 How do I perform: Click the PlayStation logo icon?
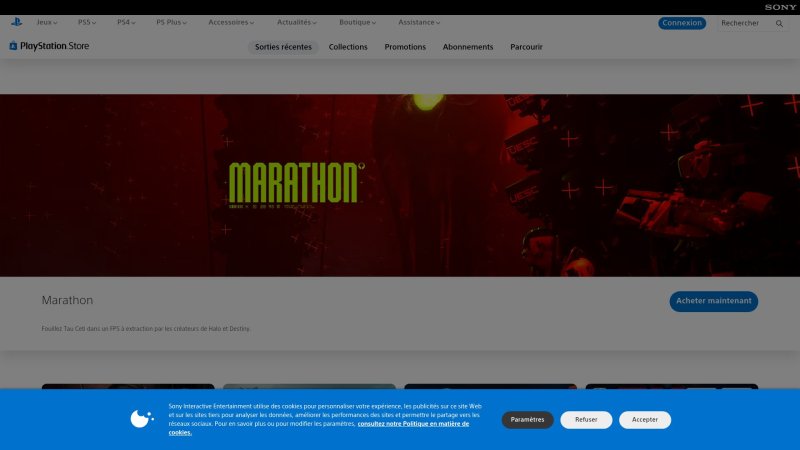pyautogui.click(x=14, y=22)
